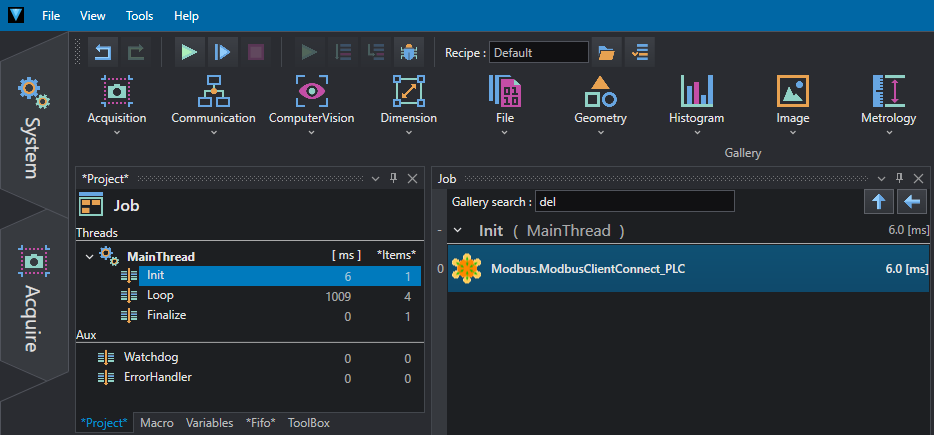Open the Acquire side tab

[34, 300]
